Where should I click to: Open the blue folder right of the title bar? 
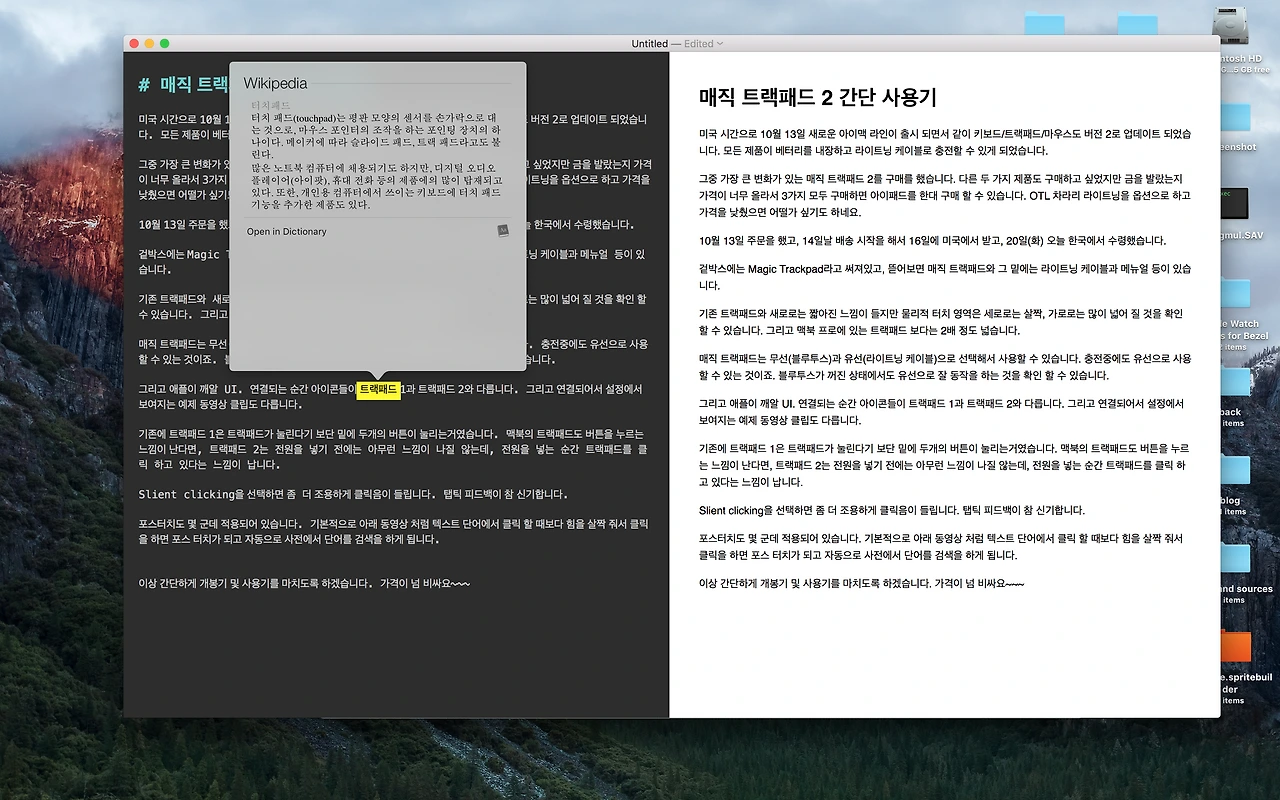[x=1137, y=20]
